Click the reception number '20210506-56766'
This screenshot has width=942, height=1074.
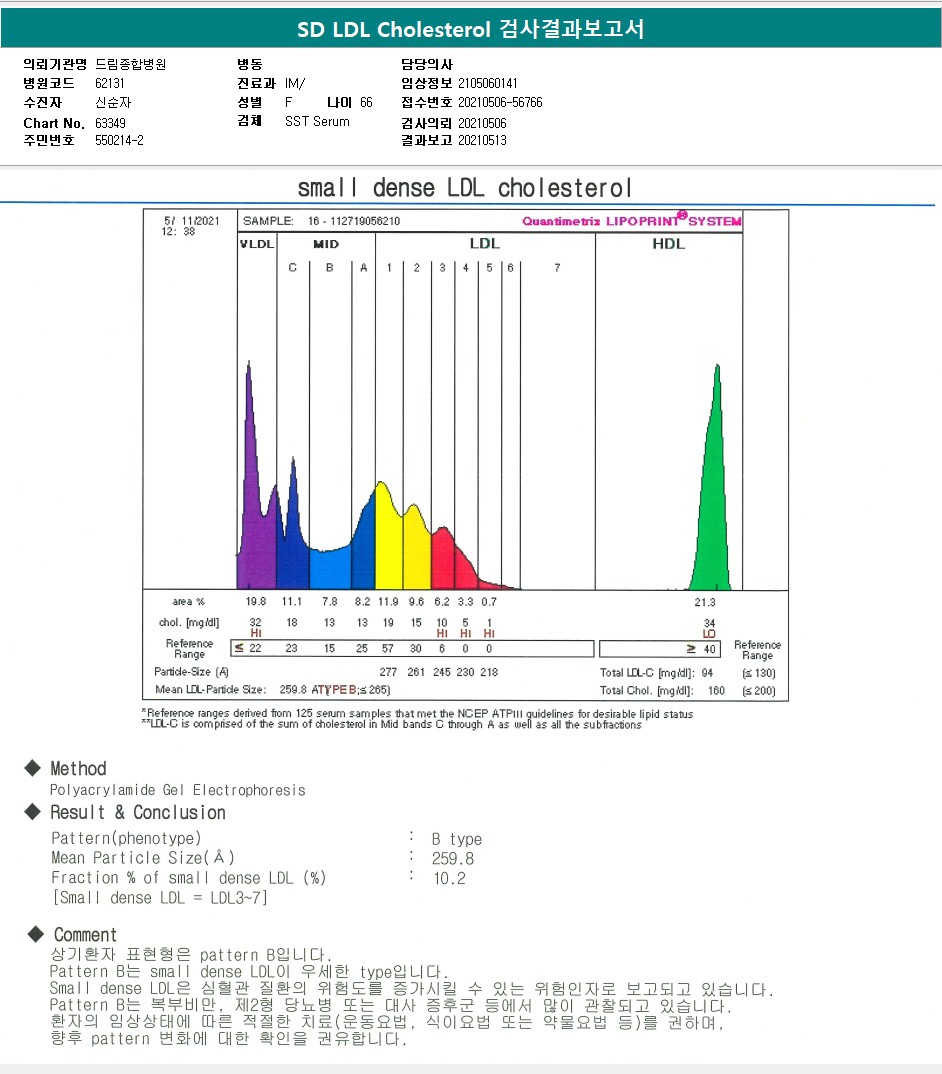[x=500, y=102]
